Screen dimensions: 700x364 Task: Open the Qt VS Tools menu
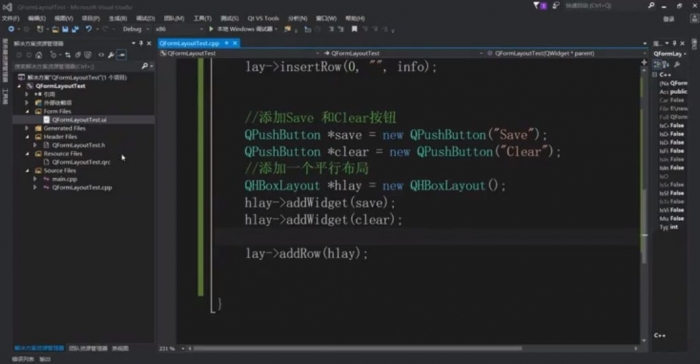pos(263,18)
